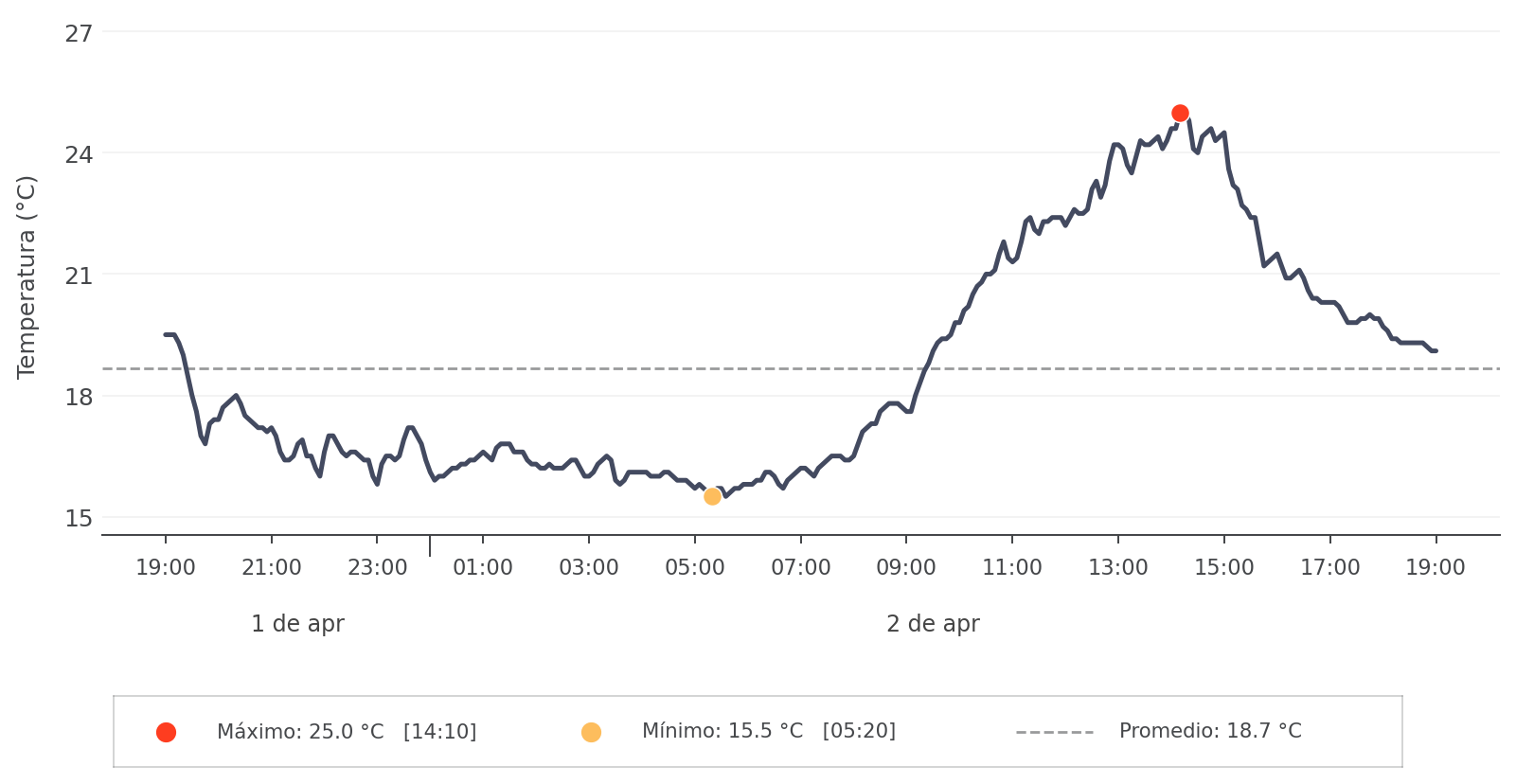Click the 27 value on the temperature axis

(x=80, y=34)
